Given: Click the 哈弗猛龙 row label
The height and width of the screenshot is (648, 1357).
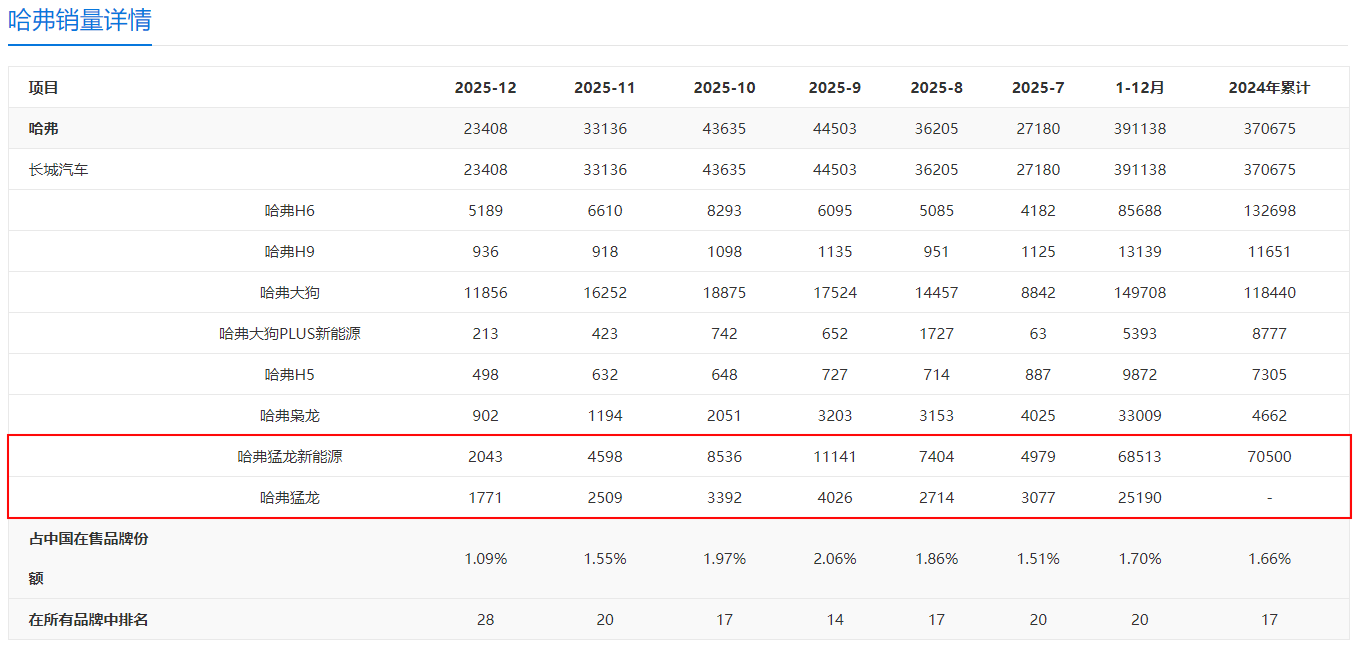Looking at the screenshot, I should (290, 498).
